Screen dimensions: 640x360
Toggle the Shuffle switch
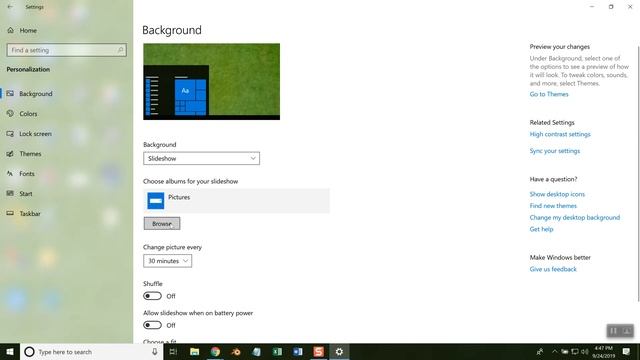pos(152,296)
